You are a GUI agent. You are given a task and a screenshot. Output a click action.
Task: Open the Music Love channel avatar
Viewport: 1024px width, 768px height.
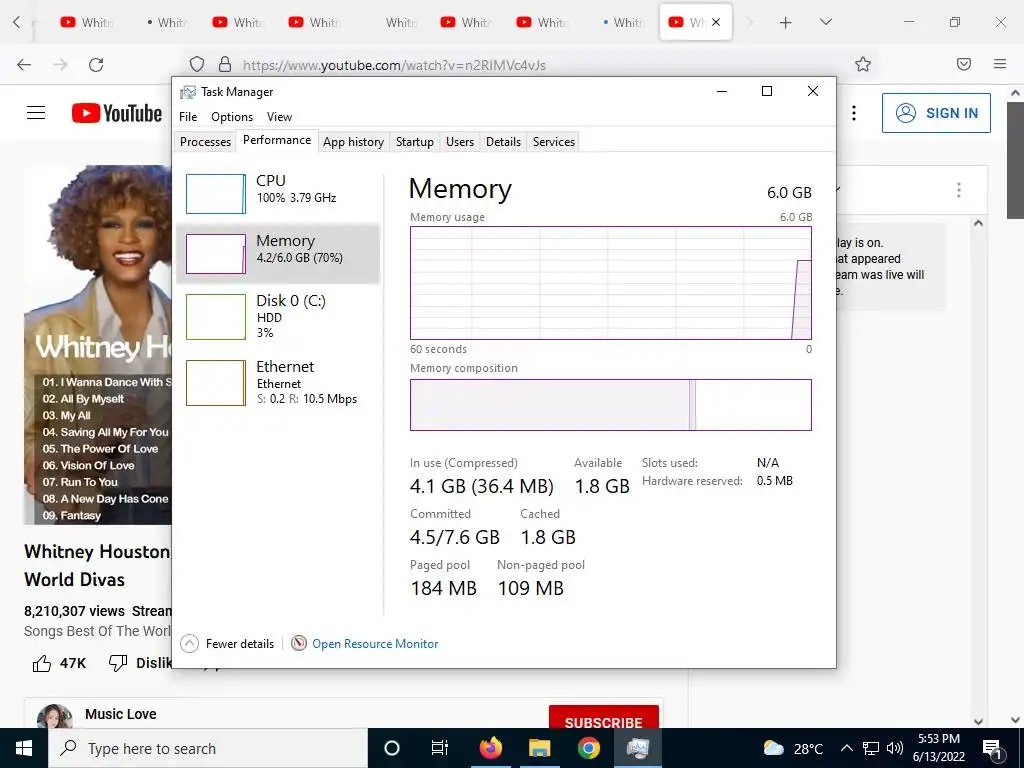point(55,716)
